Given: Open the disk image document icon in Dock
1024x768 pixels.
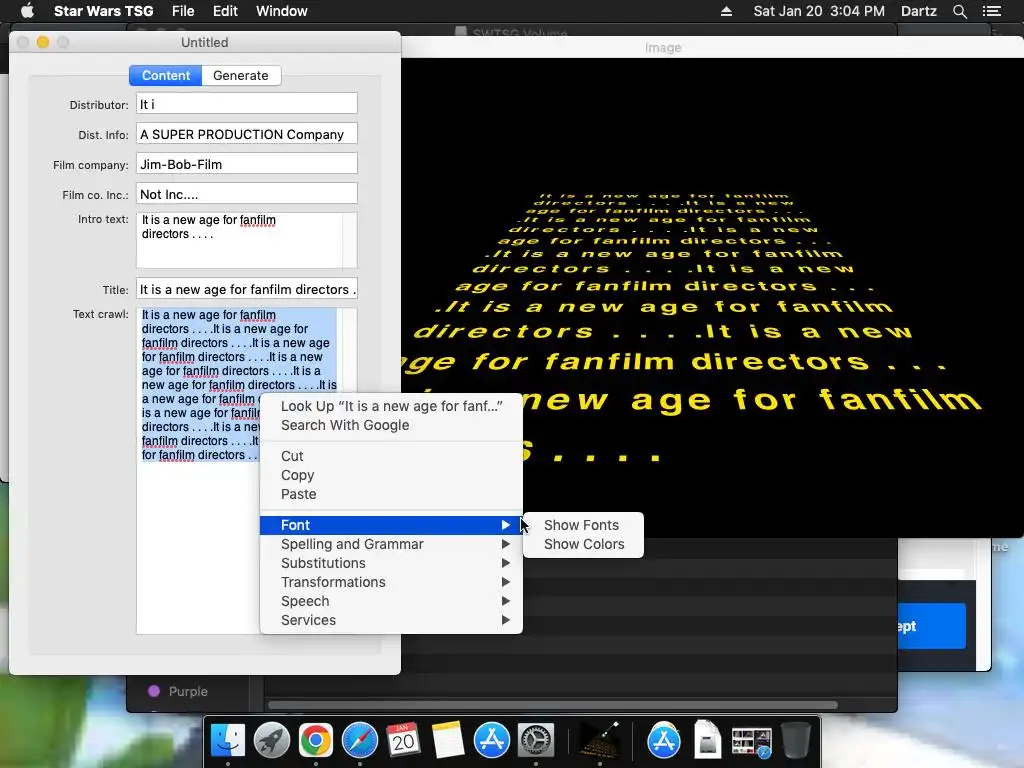Looking at the screenshot, I should click(x=707, y=741).
